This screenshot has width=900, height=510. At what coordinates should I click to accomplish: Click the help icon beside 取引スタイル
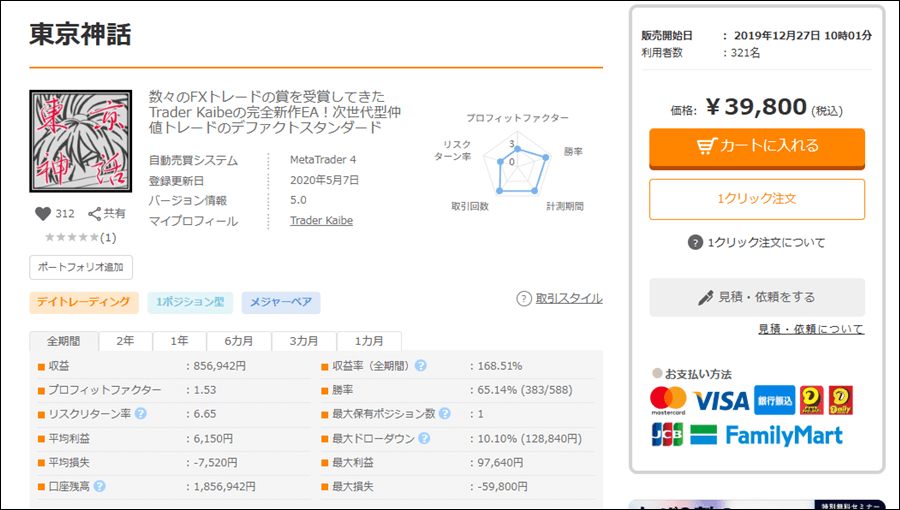click(x=524, y=298)
